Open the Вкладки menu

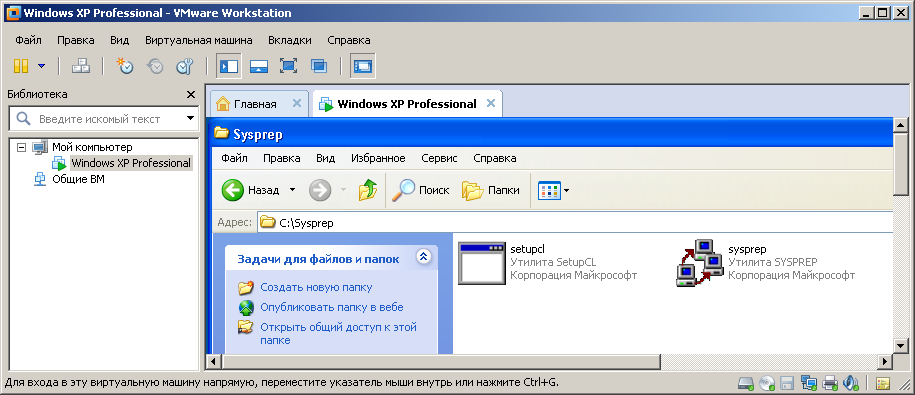coord(290,40)
